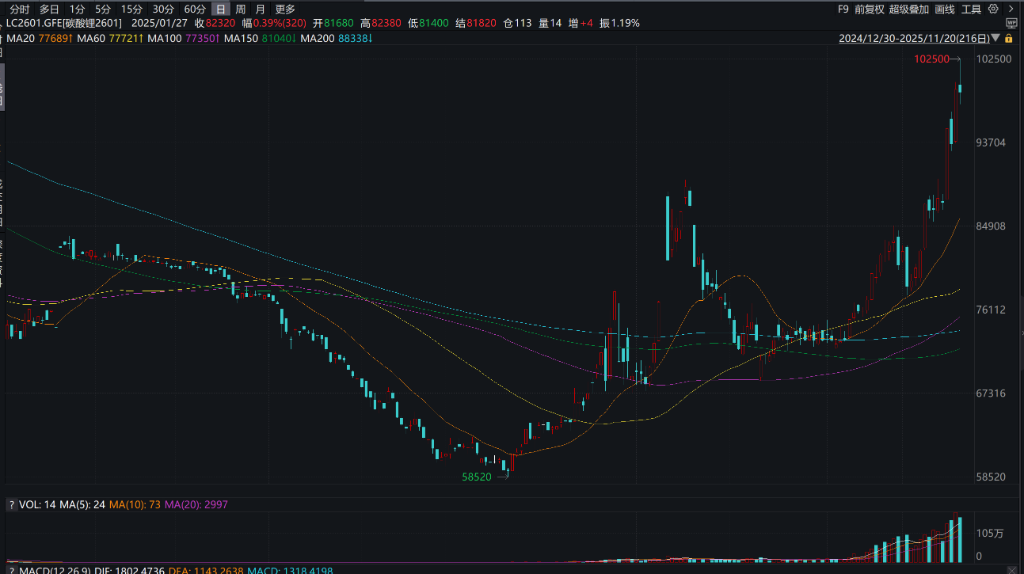1024x574 pixels.
Task: Open the 画线 drawing tools
Action: click(944, 9)
